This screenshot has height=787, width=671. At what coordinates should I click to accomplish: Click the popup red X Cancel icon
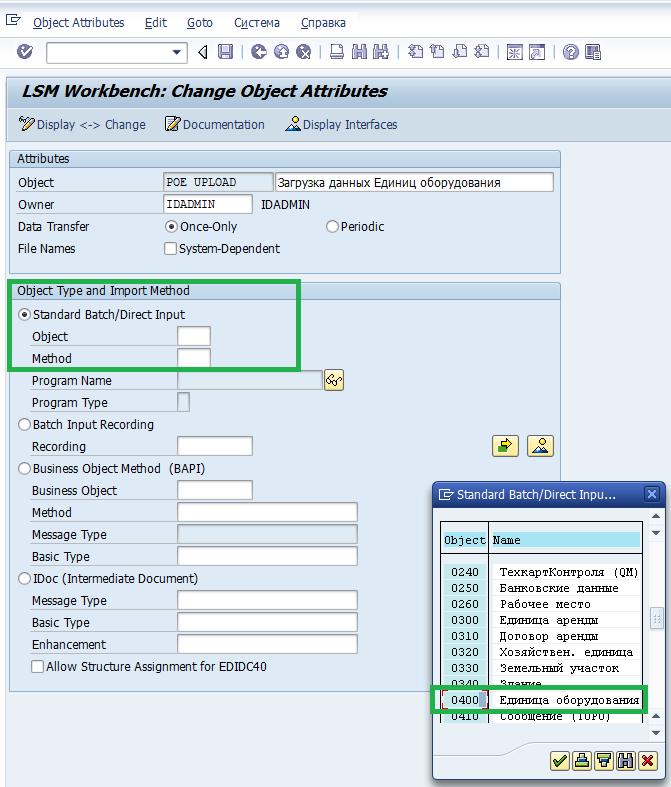tap(647, 761)
